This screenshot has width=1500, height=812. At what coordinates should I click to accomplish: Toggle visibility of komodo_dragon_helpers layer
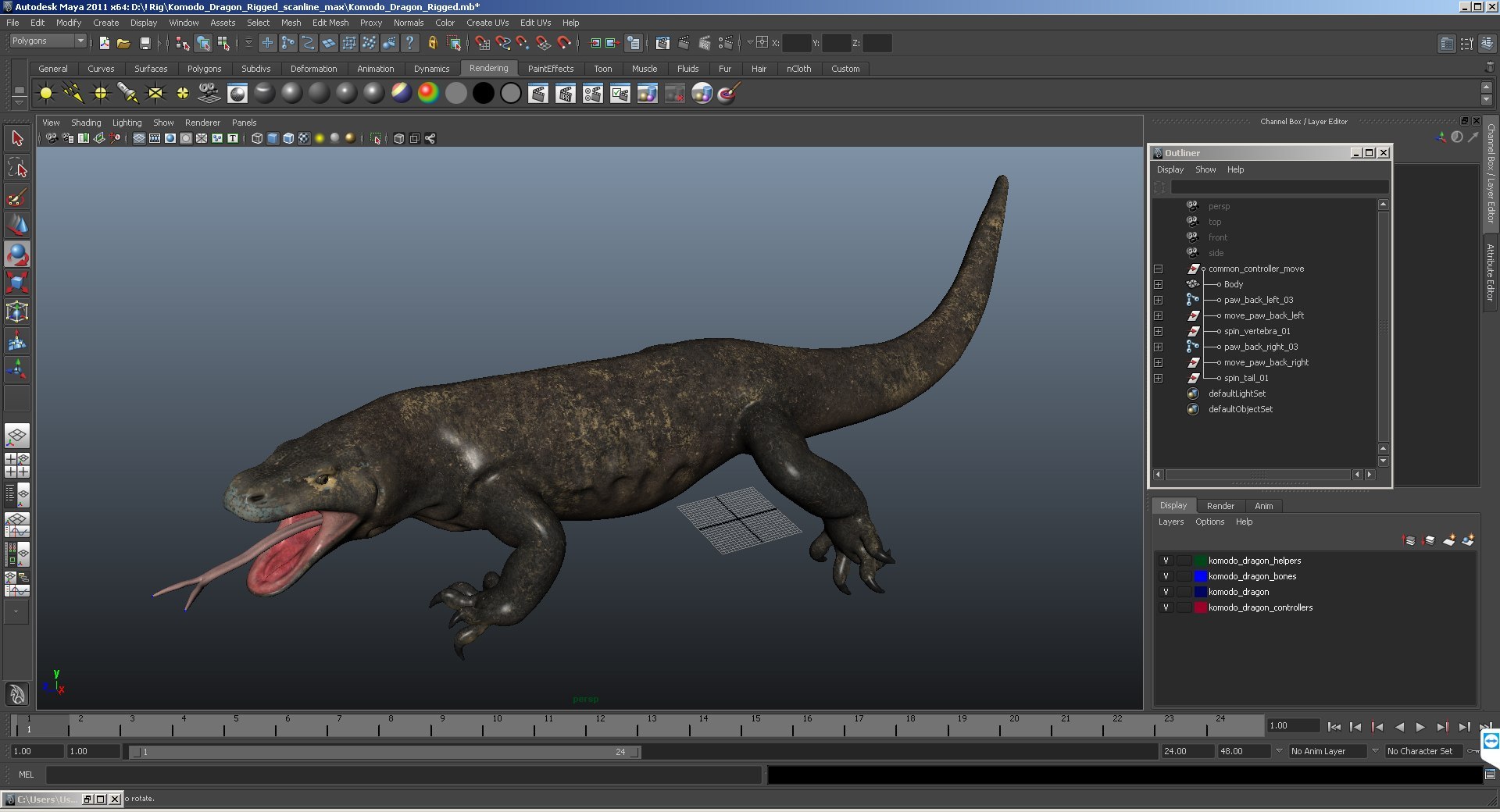pyautogui.click(x=1166, y=561)
